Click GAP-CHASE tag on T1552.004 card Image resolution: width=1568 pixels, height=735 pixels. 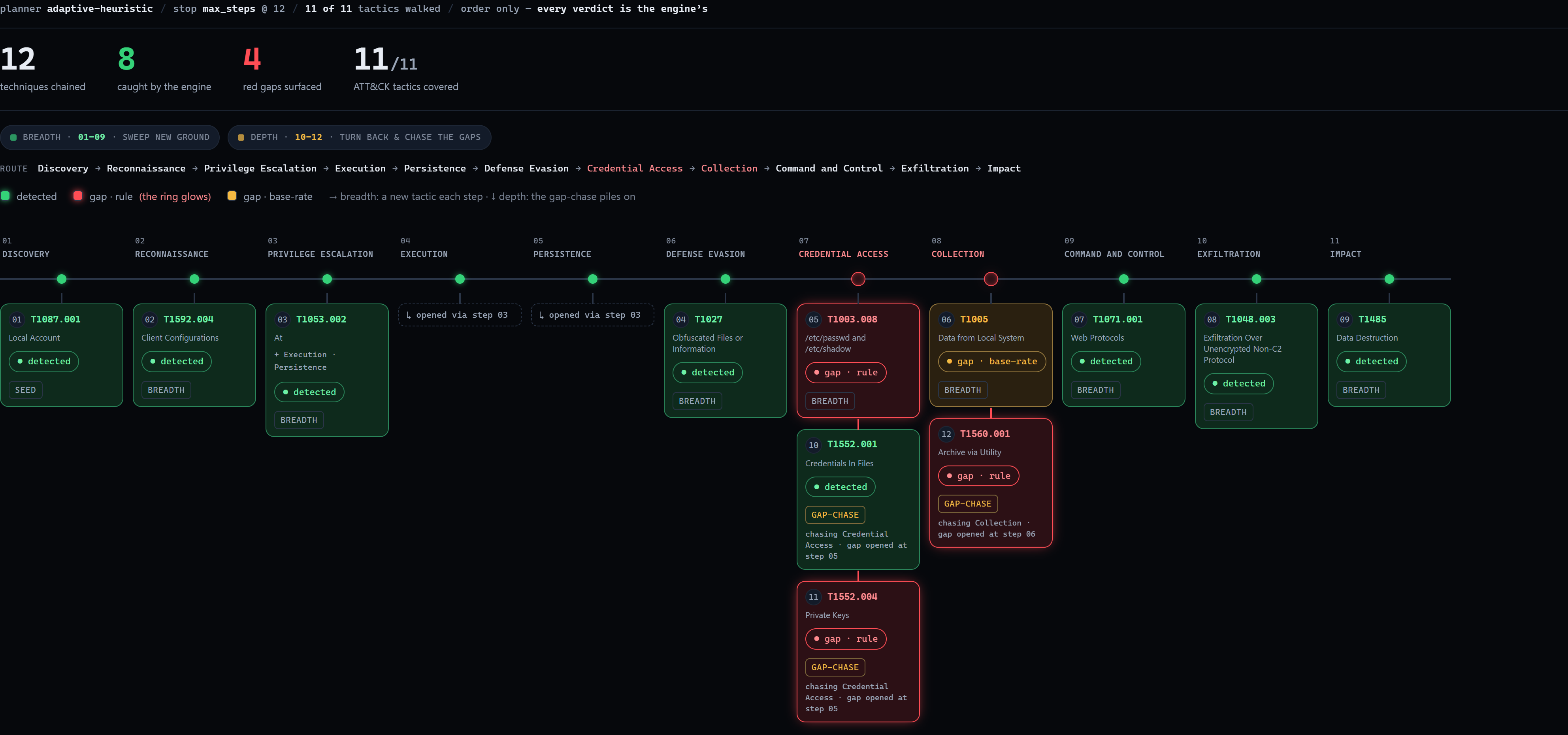tap(835, 667)
